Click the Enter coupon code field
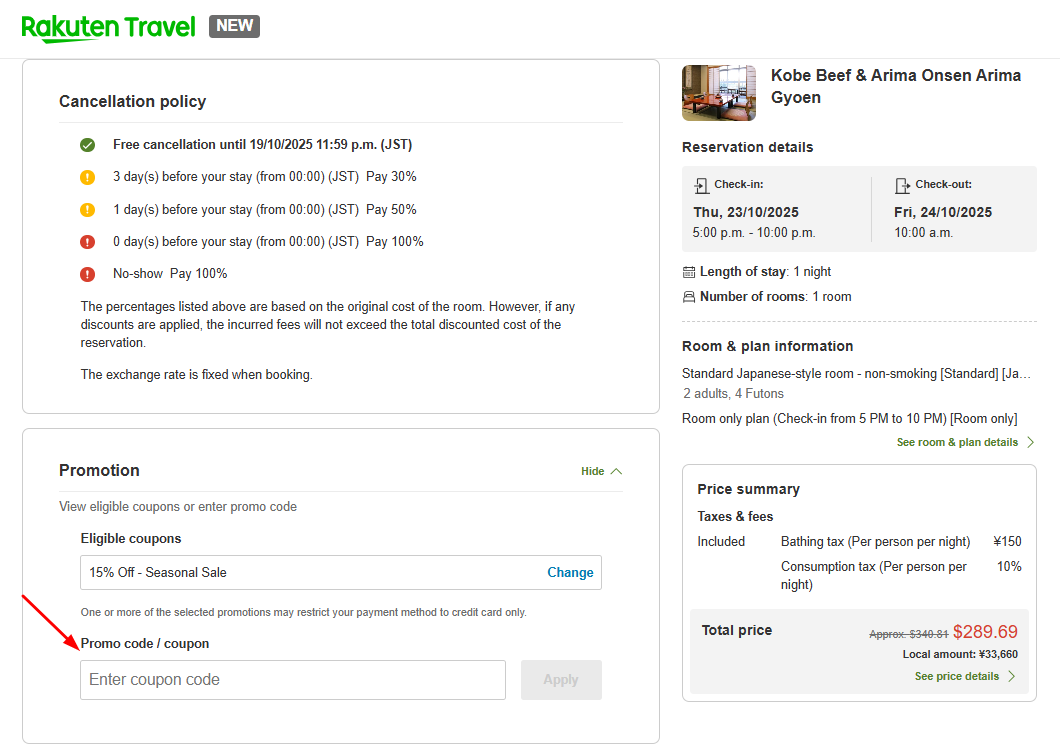Viewport: 1060px width, 752px height. coord(293,680)
